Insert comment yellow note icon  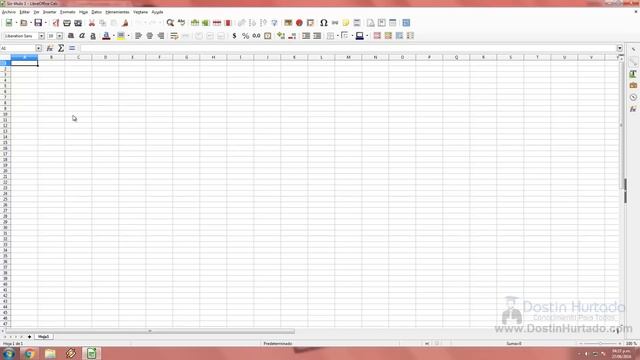[x=346, y=23]
